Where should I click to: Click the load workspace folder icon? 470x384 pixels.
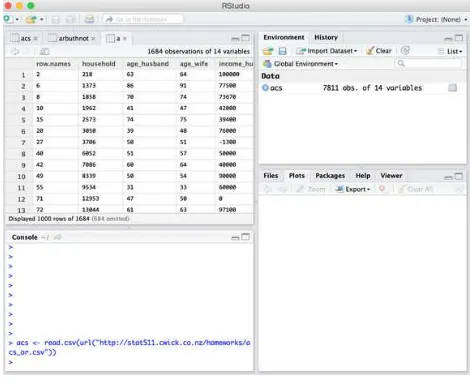pyautogui.click(x=268, y=51)
